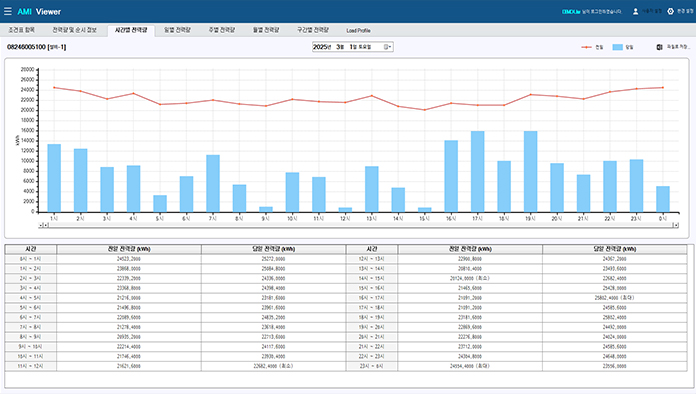The height and width of the screenshot is (394, 696).
Task: Click the left 당일 전력량 (kWh) column header
Action: tap(273, 249)
